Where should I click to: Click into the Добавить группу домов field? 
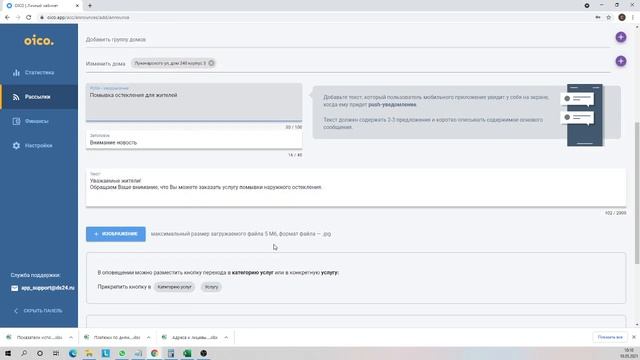[x=348, y=40]
